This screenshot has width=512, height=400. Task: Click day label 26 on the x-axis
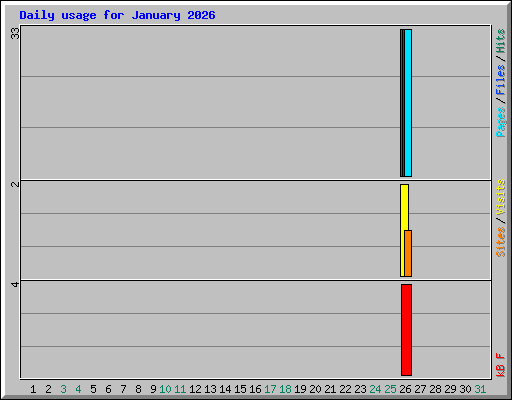(405, 389)
